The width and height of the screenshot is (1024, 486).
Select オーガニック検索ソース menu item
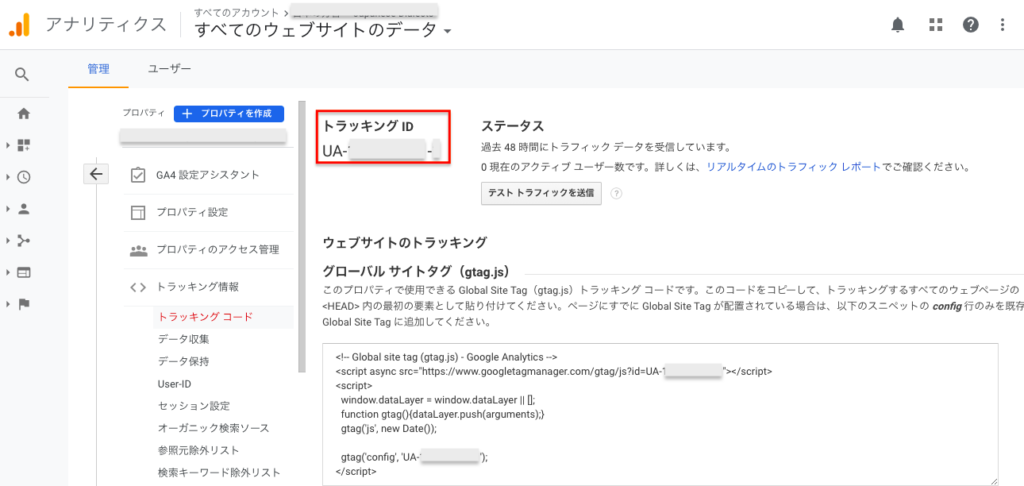[x=214, y=428]
